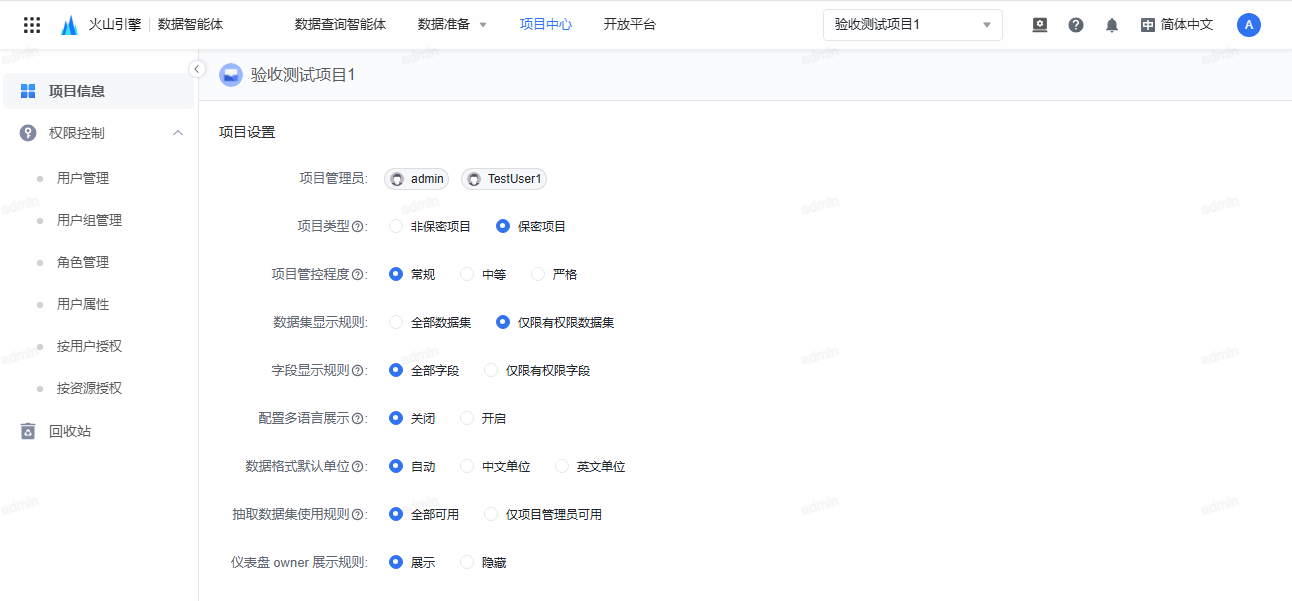Open the 验收测试项目1 project dropdown
Screen dimensions: 1292x601
tap(912, 25)
